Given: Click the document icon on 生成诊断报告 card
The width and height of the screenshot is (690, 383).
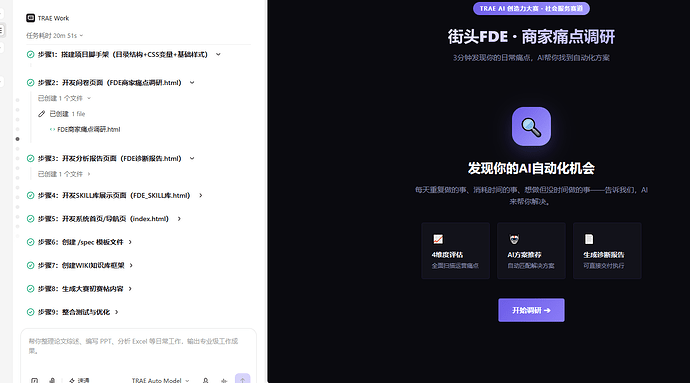Looking at the screenshot, I should (x=589, y=239).
